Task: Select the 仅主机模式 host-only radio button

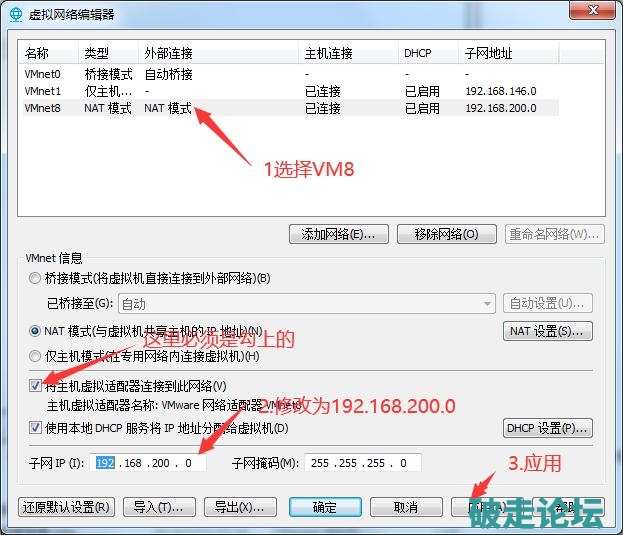Action: (x=36, y=356)
